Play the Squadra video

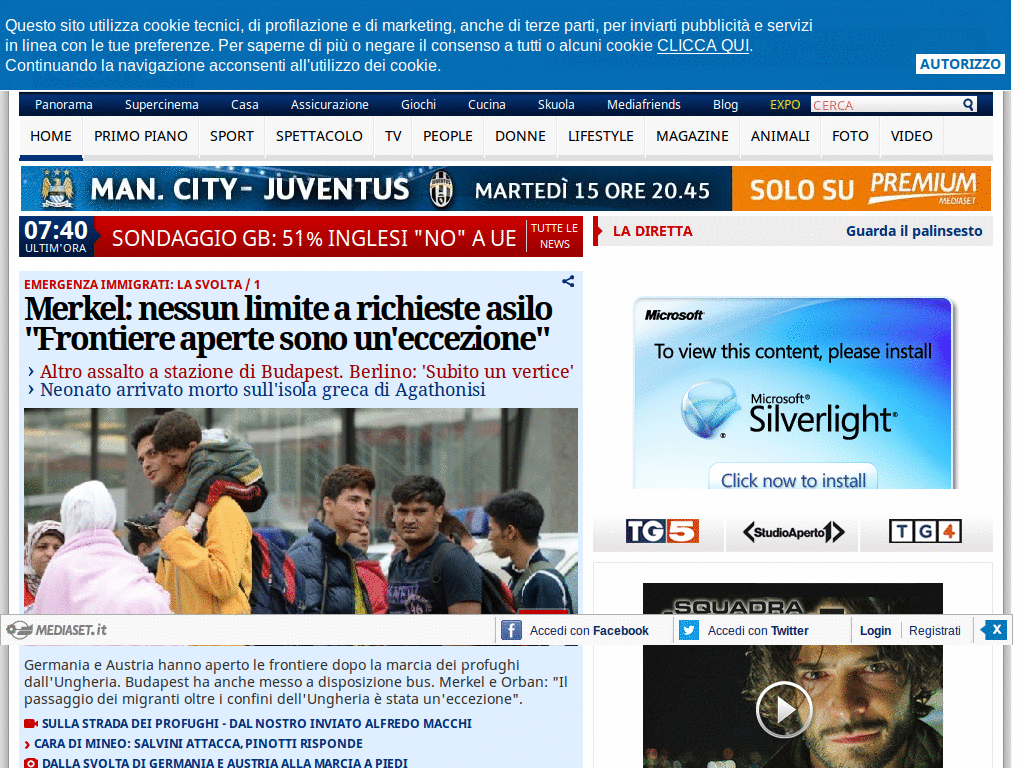click(x=784, y=709)
